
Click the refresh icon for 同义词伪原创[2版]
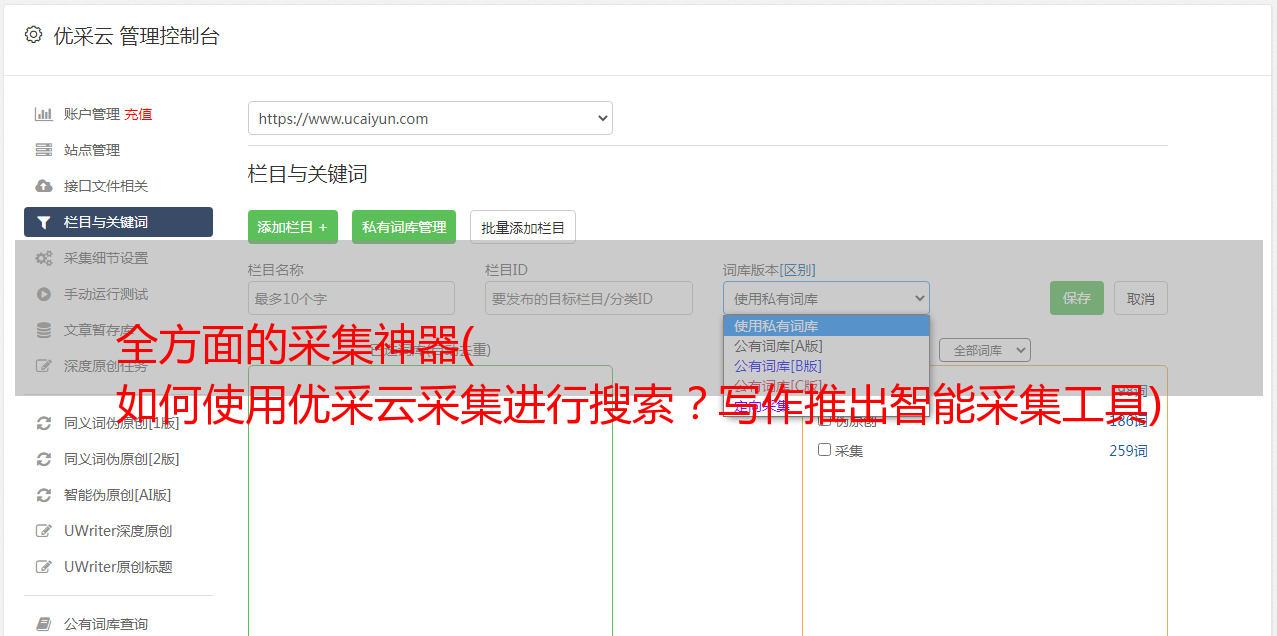pyautogui.click(x=44, y=459)
